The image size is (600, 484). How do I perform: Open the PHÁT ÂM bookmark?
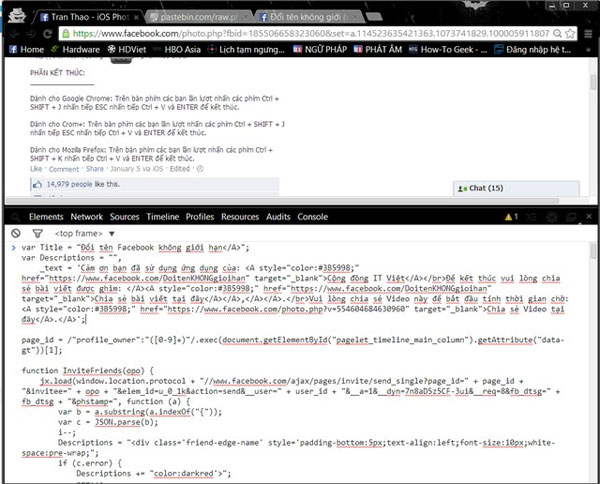point(378,49)
